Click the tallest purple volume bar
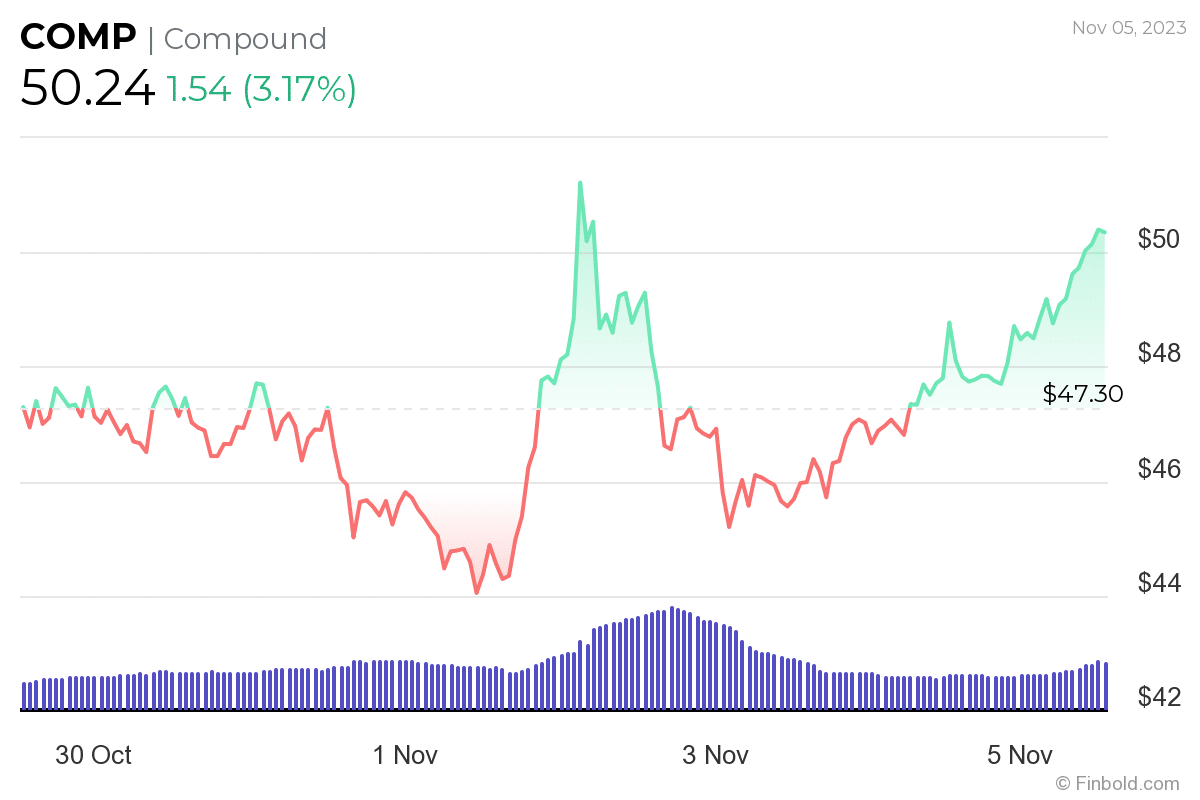 [x=672, y=658]
